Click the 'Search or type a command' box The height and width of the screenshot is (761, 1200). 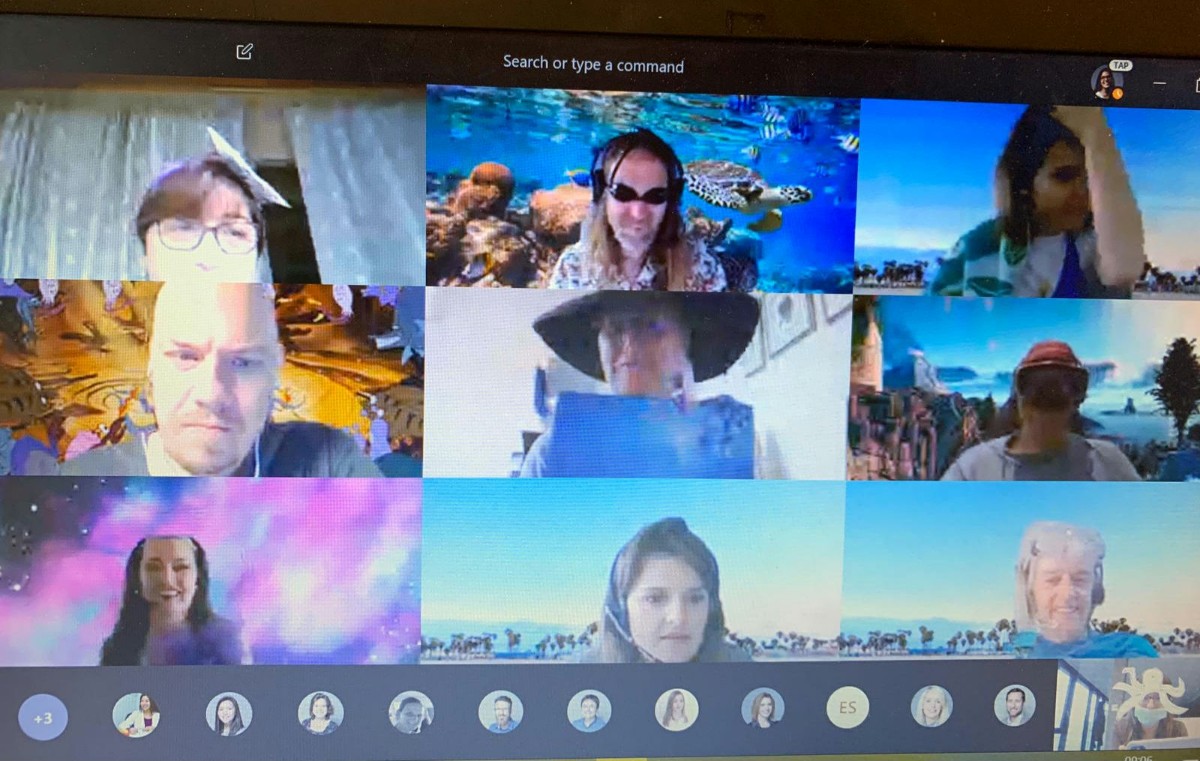(x=593, y=64)
